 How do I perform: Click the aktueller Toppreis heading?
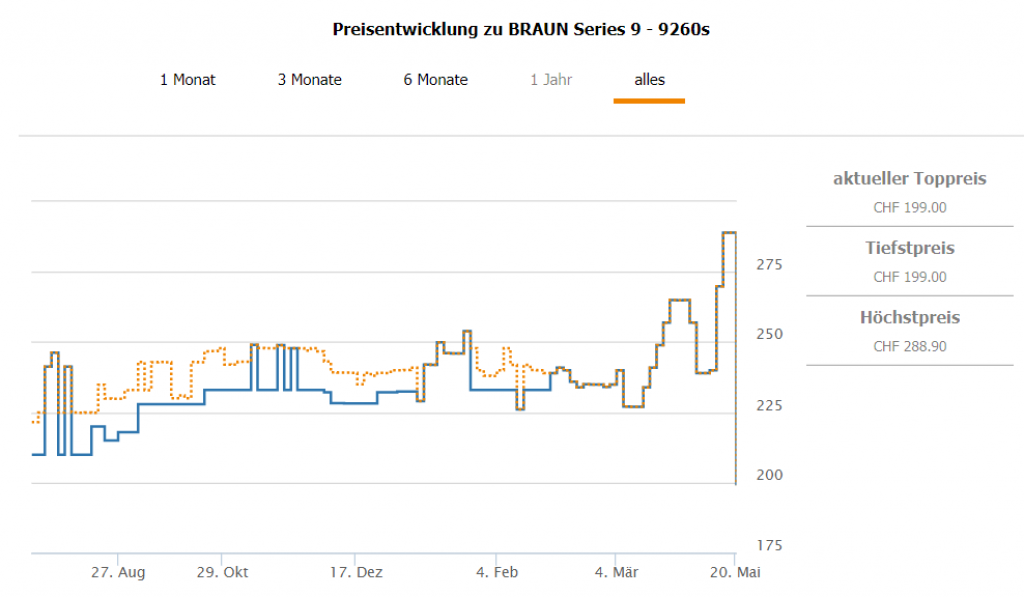click(909, 179)
